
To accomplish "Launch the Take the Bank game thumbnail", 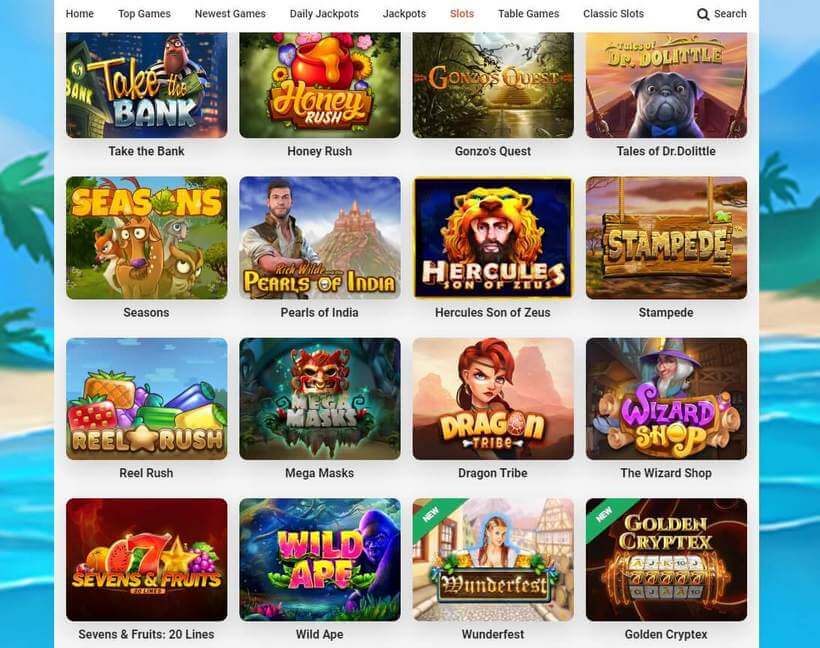I will pos(147,85).
